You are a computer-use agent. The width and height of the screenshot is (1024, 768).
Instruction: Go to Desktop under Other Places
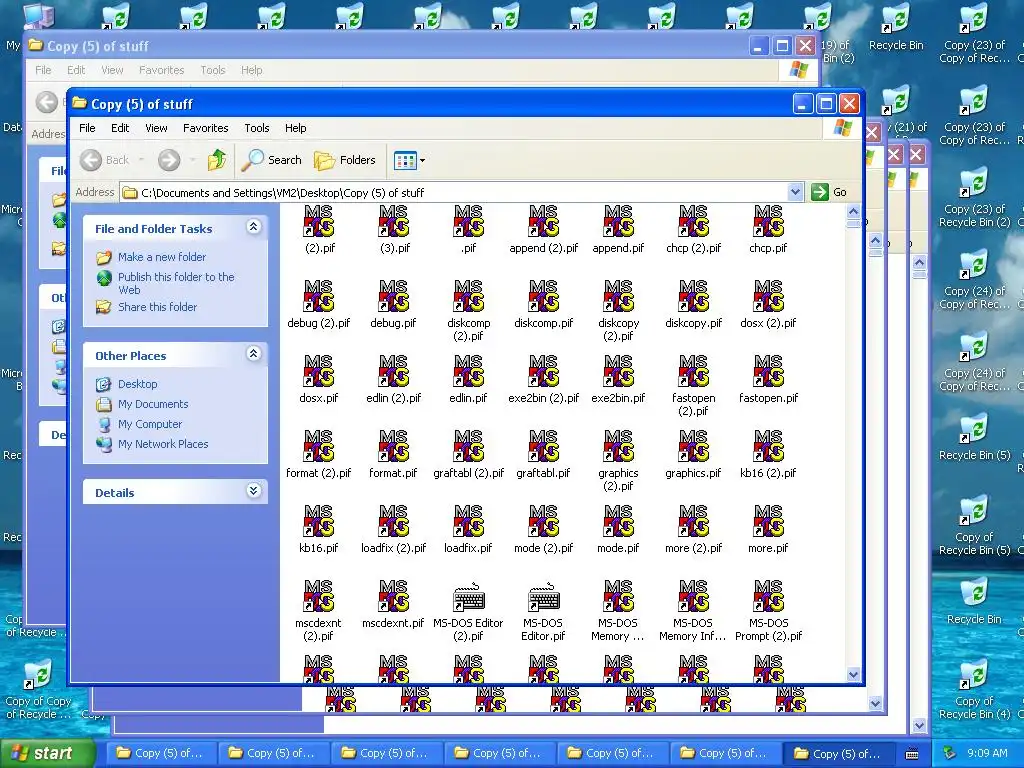tap(137, 384)
